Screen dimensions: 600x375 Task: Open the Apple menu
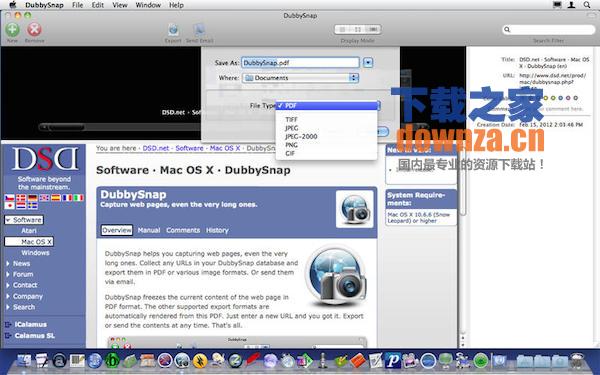click(13, 5)
